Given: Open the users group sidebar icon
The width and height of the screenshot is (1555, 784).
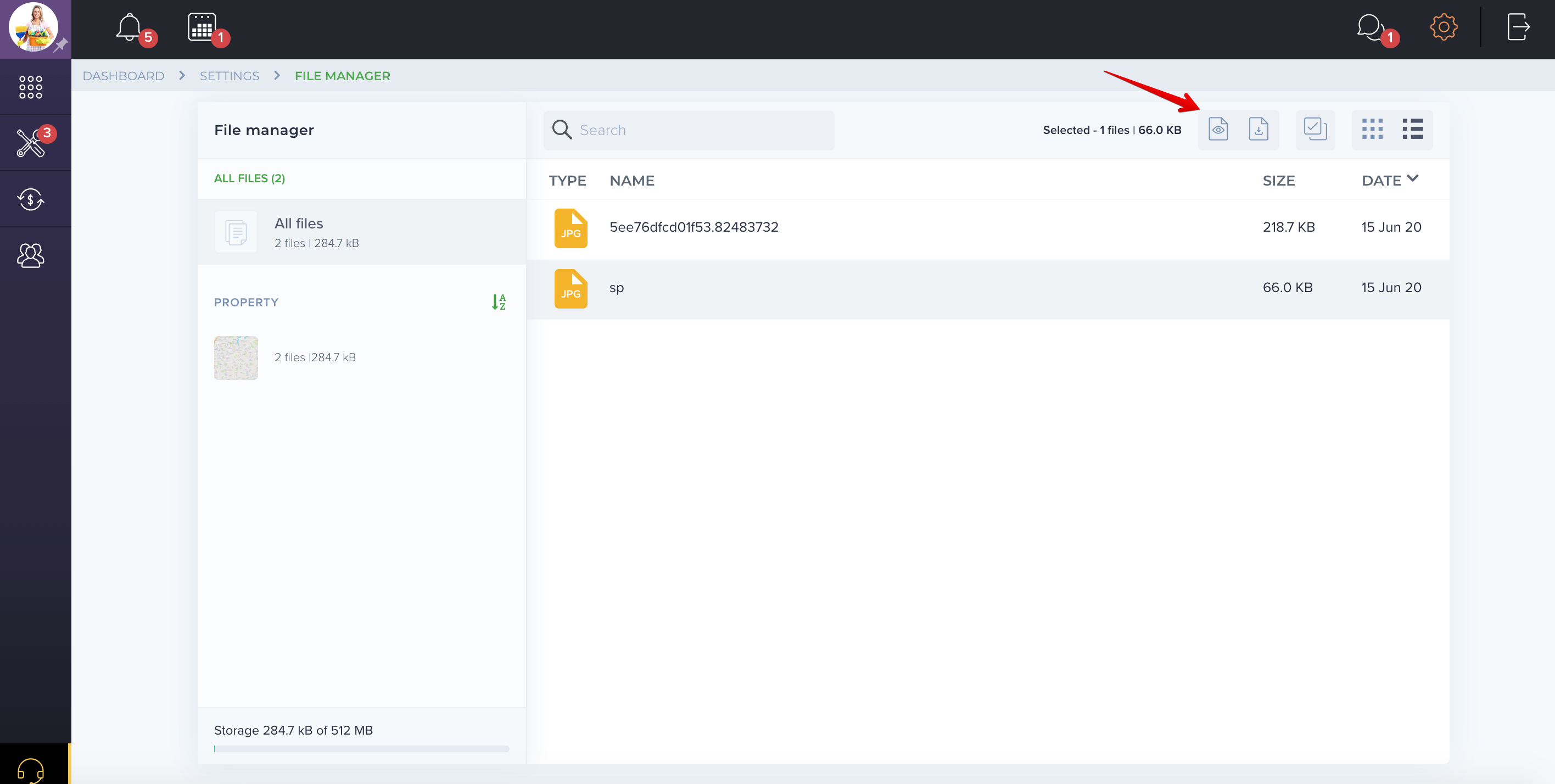Looking at the screenshot, I should coord(31,255).
